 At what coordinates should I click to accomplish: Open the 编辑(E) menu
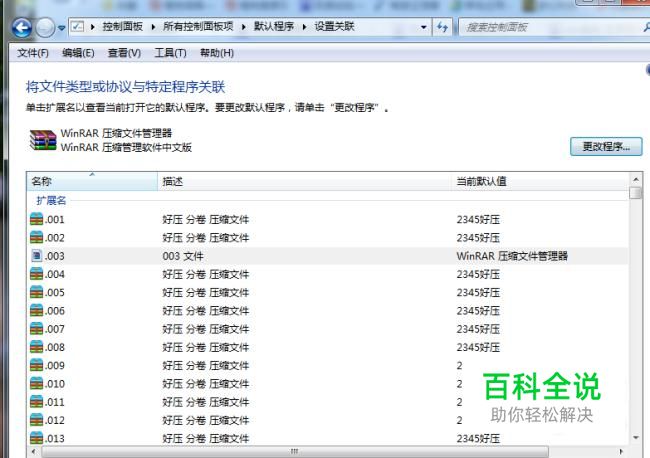point(78,53)
